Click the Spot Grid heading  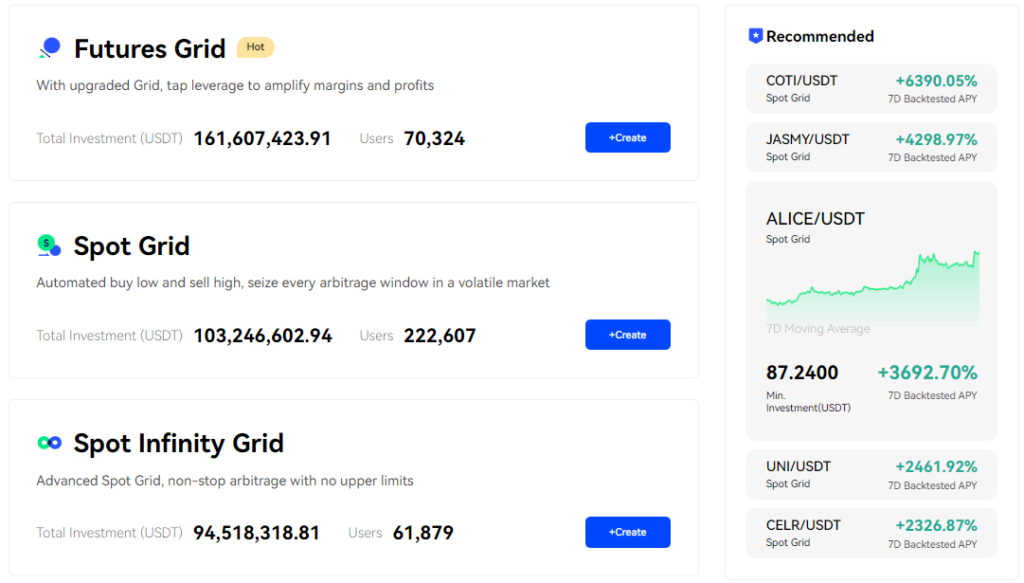click(131, 246)
